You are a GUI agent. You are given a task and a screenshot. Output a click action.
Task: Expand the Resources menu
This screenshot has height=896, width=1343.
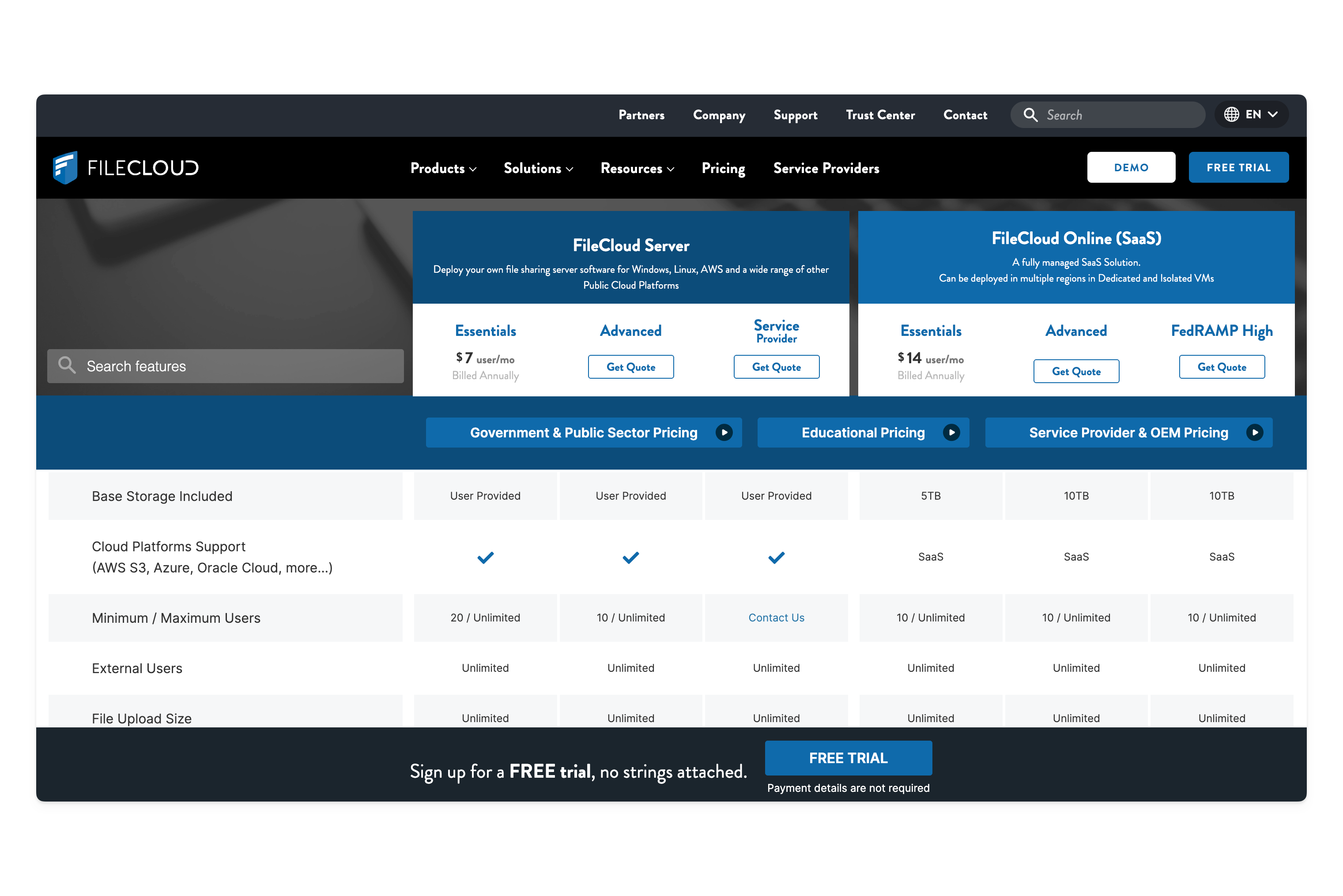pos(637,168)
